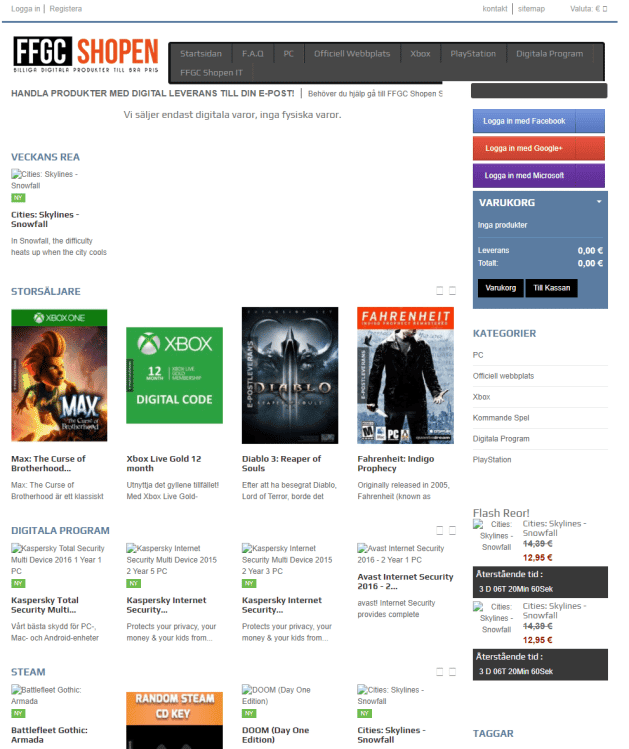Open Cities: Skylines title in Veckans Rea
629x749 pixels.
(x=45, y=219)
